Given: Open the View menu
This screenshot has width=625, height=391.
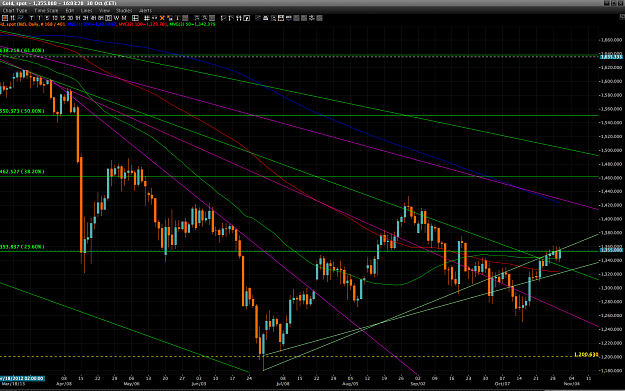Looking at the screenshot, I should click(104, 11).
